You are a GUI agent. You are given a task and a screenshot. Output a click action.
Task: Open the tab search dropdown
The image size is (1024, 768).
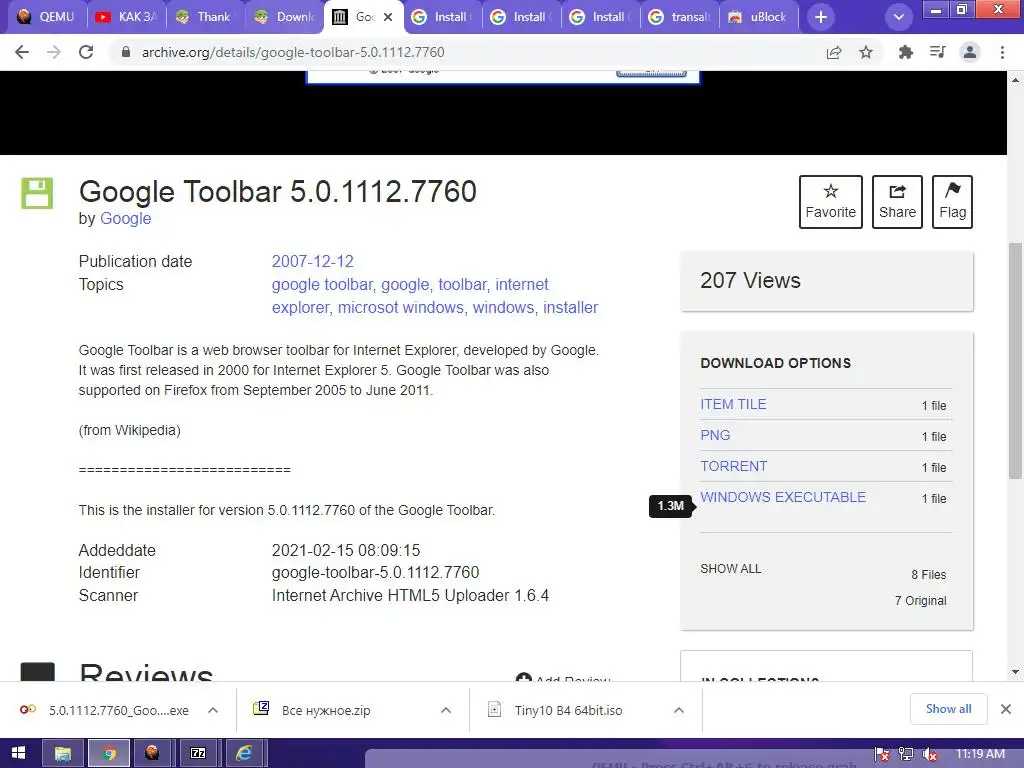899,18
